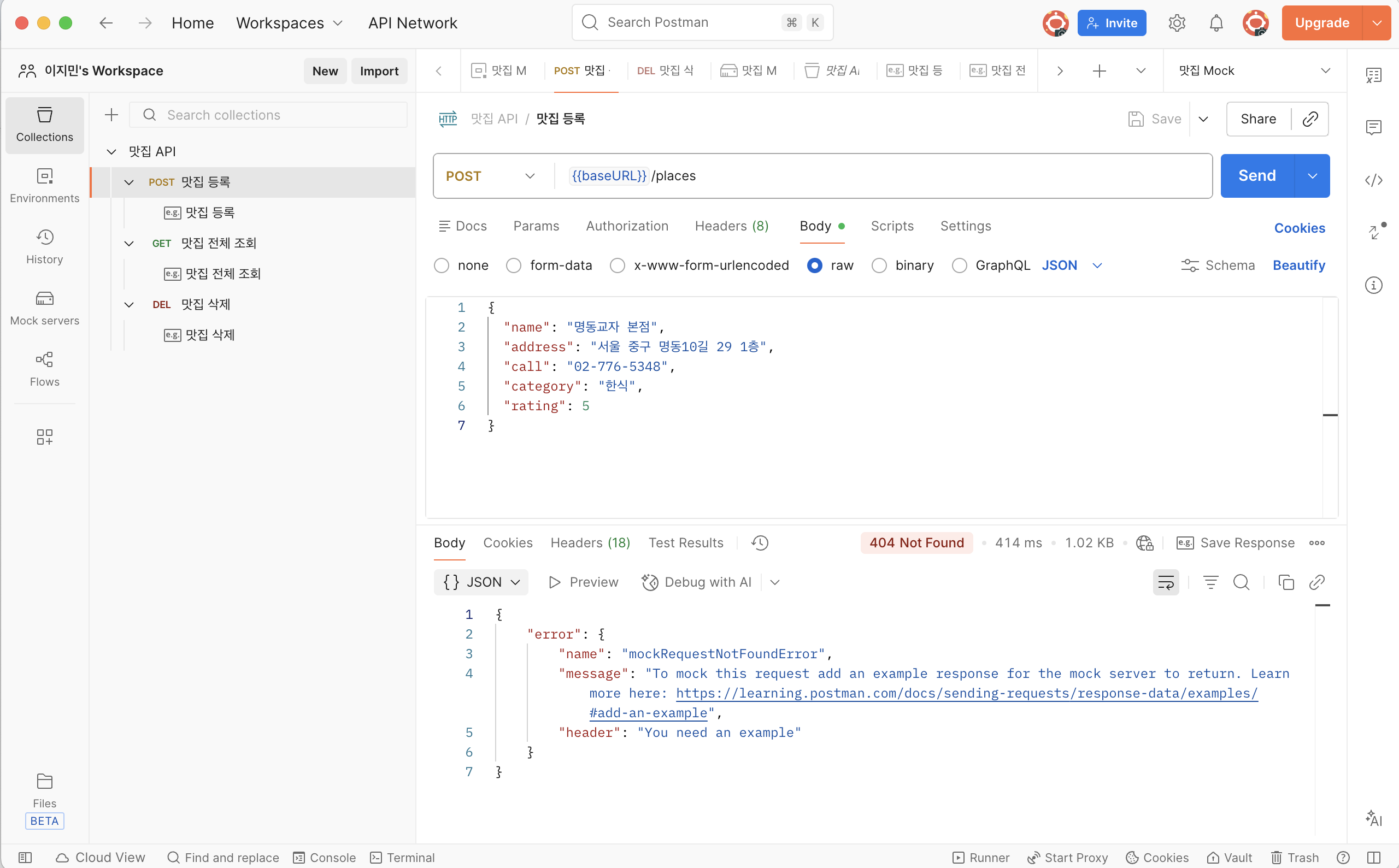Open the History sidebar panel
Screen dimensions: 1399x868
click(44, 246)
